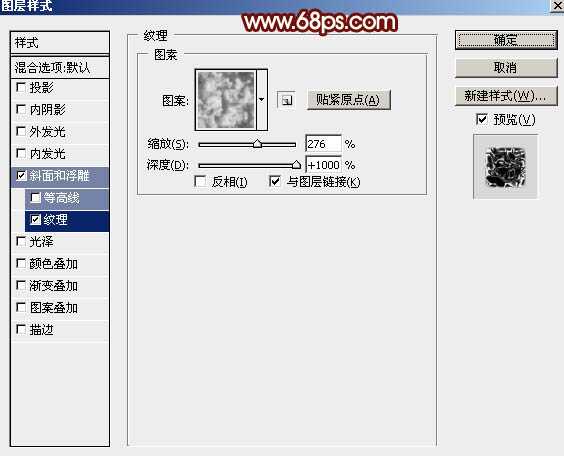Open the 等高线 contour settings
The height and width of the screenshot is (456, 564).
pos(62,198)
